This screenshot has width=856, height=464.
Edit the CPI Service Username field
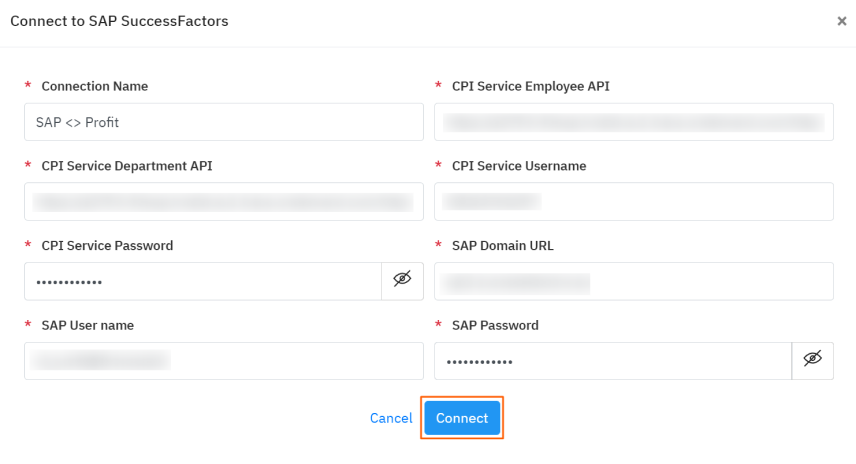tap(634, 201)
